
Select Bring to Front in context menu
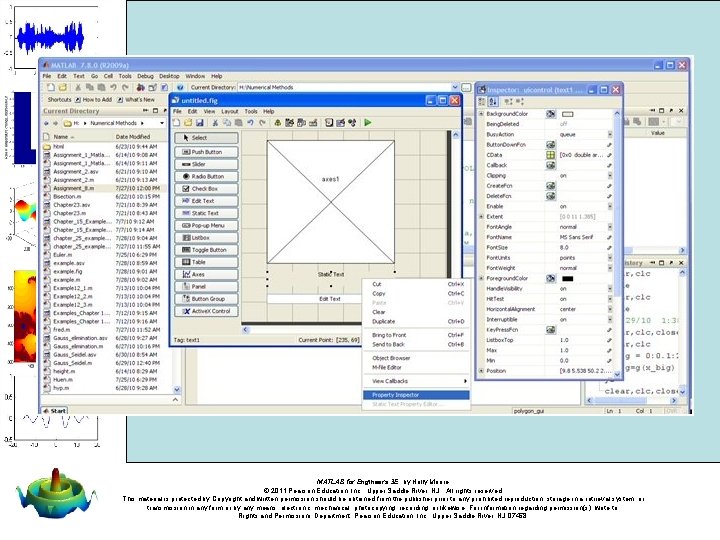(416, 335)
